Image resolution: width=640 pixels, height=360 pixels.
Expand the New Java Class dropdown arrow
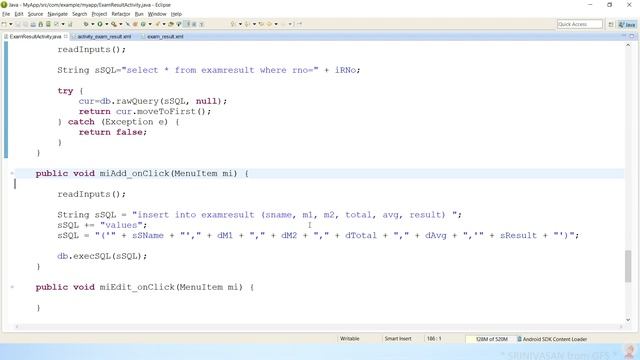coord(150,24)
